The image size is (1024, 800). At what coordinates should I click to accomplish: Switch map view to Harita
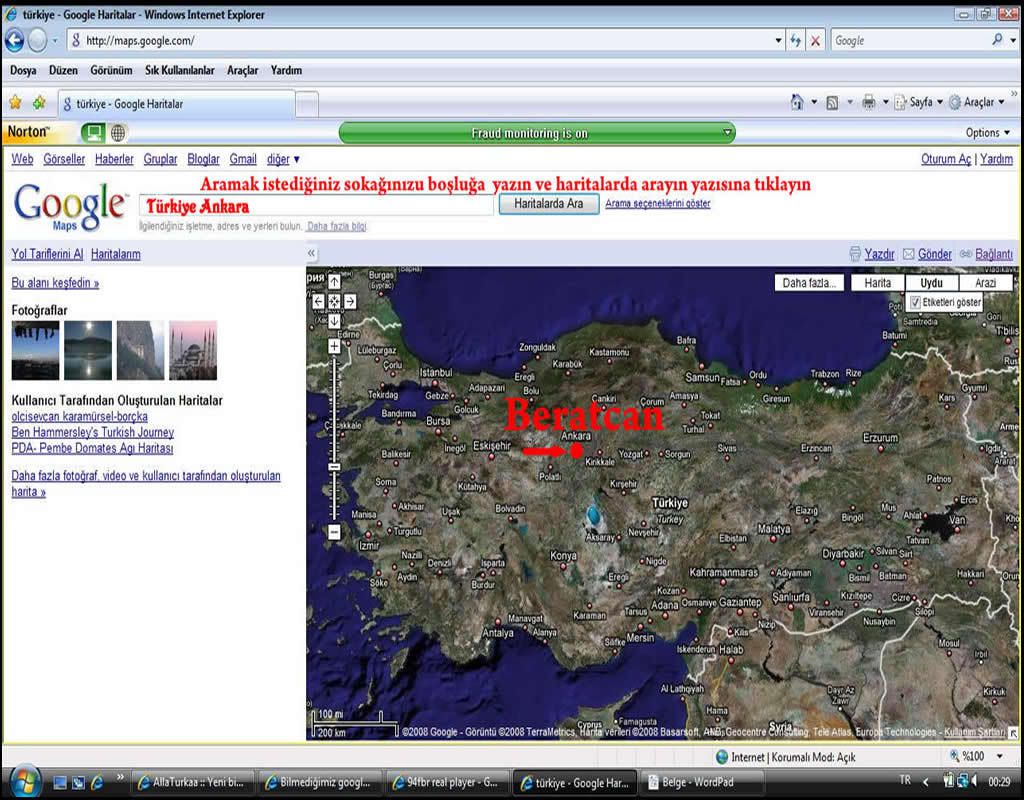coord(877,283)
